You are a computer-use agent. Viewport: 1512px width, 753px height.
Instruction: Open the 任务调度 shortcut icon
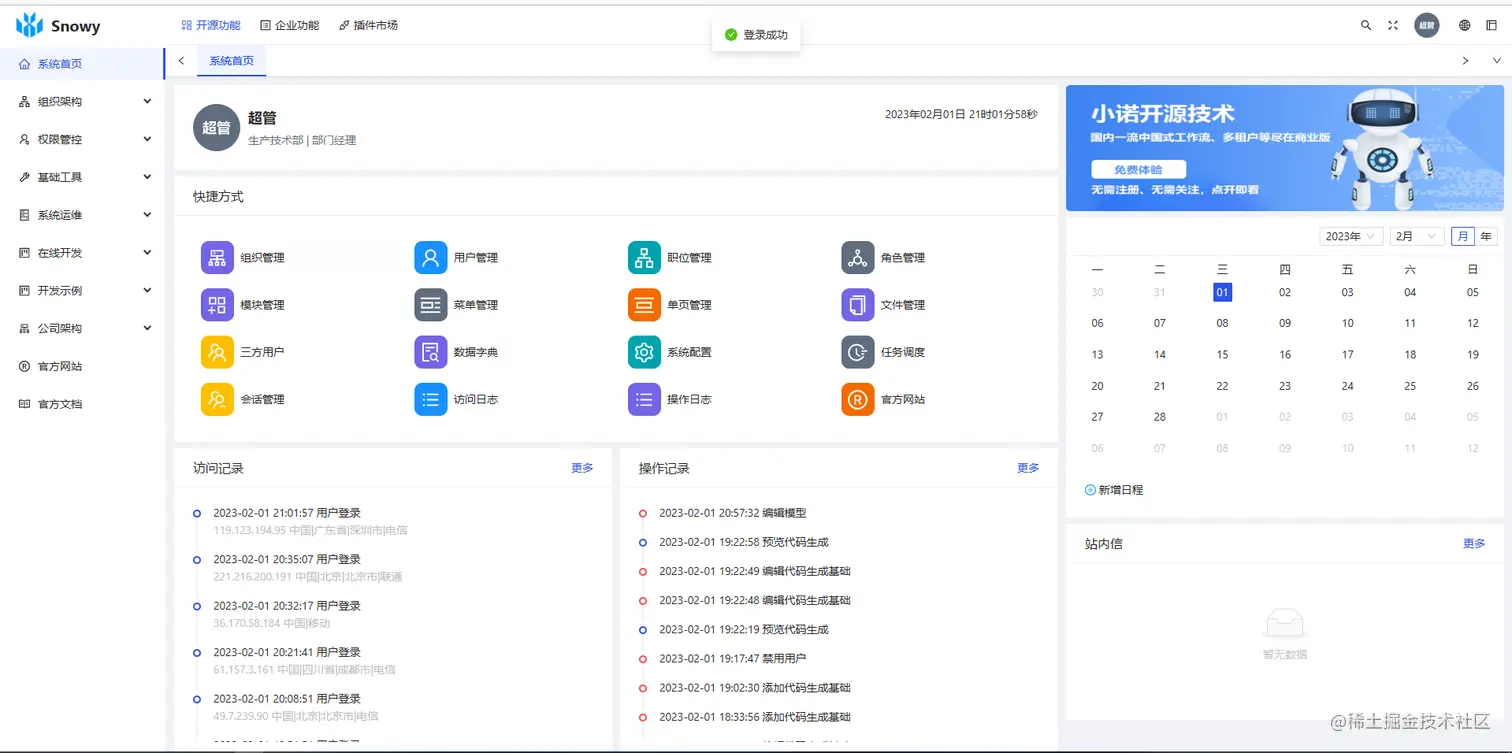[x=857, y=352]
